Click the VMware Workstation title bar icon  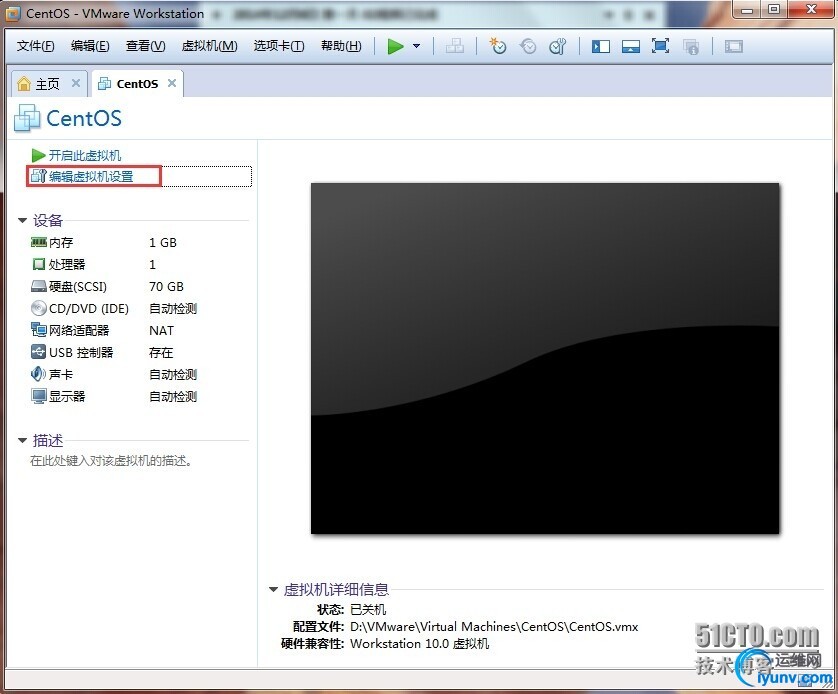13,13
